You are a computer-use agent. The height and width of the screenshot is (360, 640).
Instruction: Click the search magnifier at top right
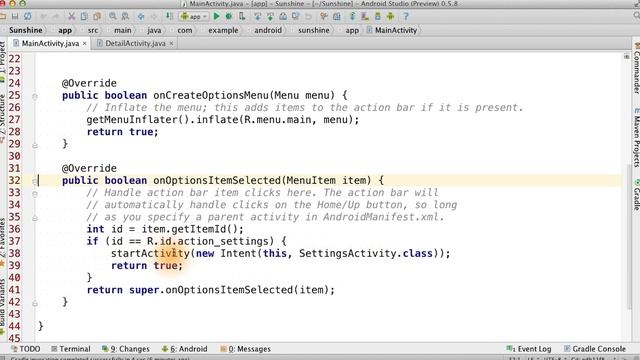pyautogui.click(x=636, y=16)
